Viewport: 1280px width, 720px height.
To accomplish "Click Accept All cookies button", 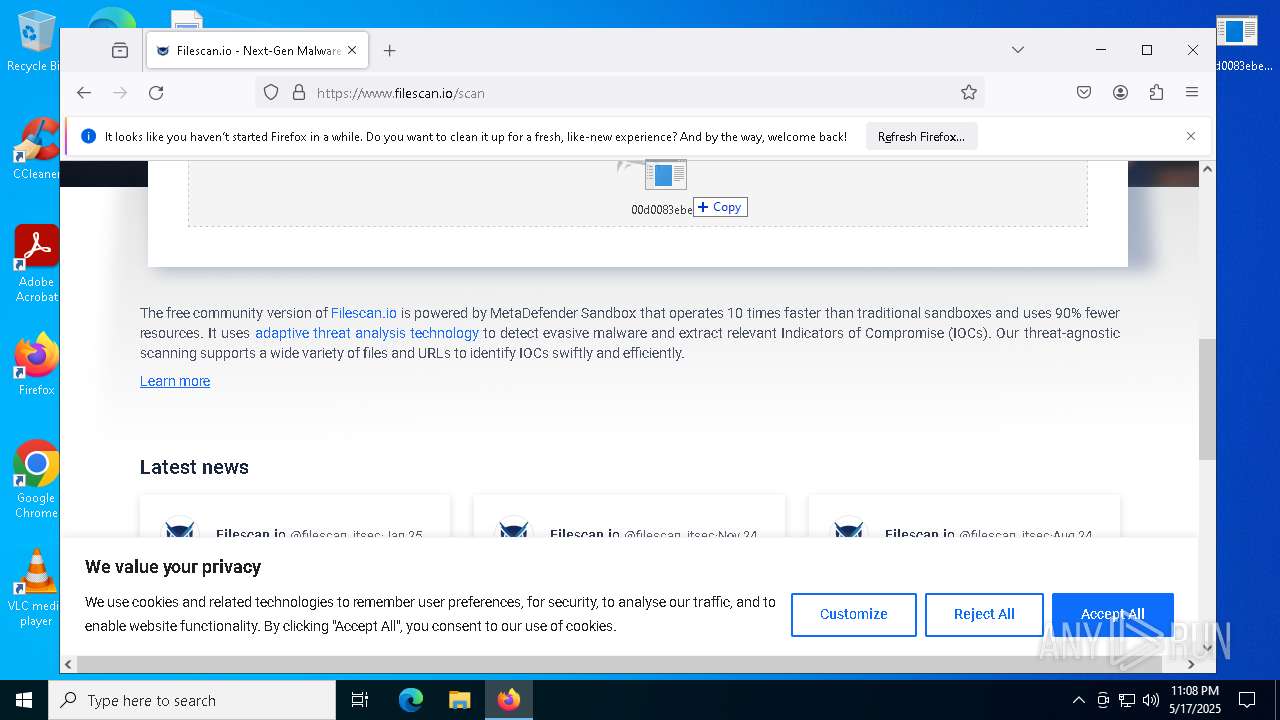I will coord(1112,614).
